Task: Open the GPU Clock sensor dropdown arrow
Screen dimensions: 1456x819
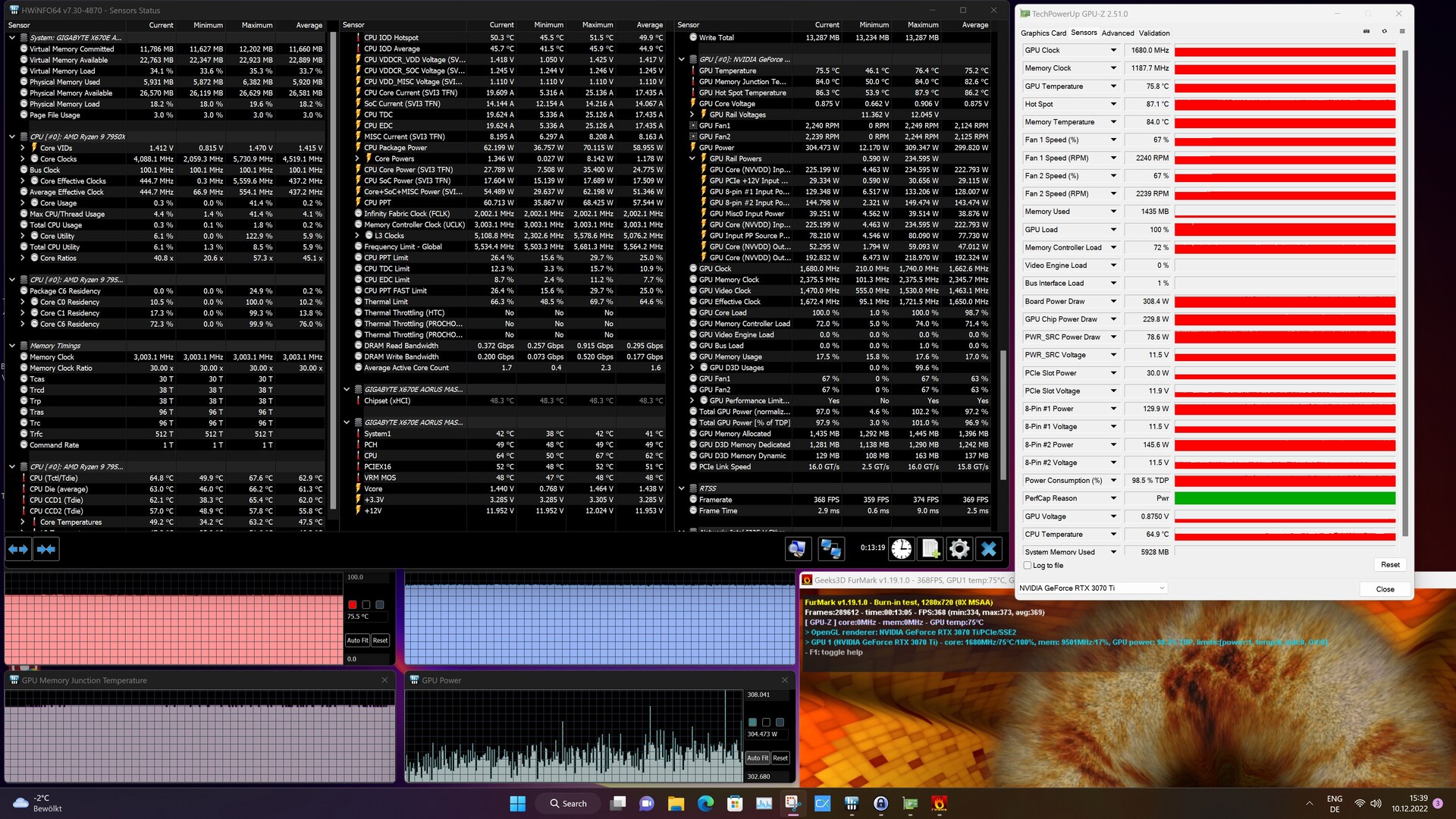Action: click(1113, 51)
